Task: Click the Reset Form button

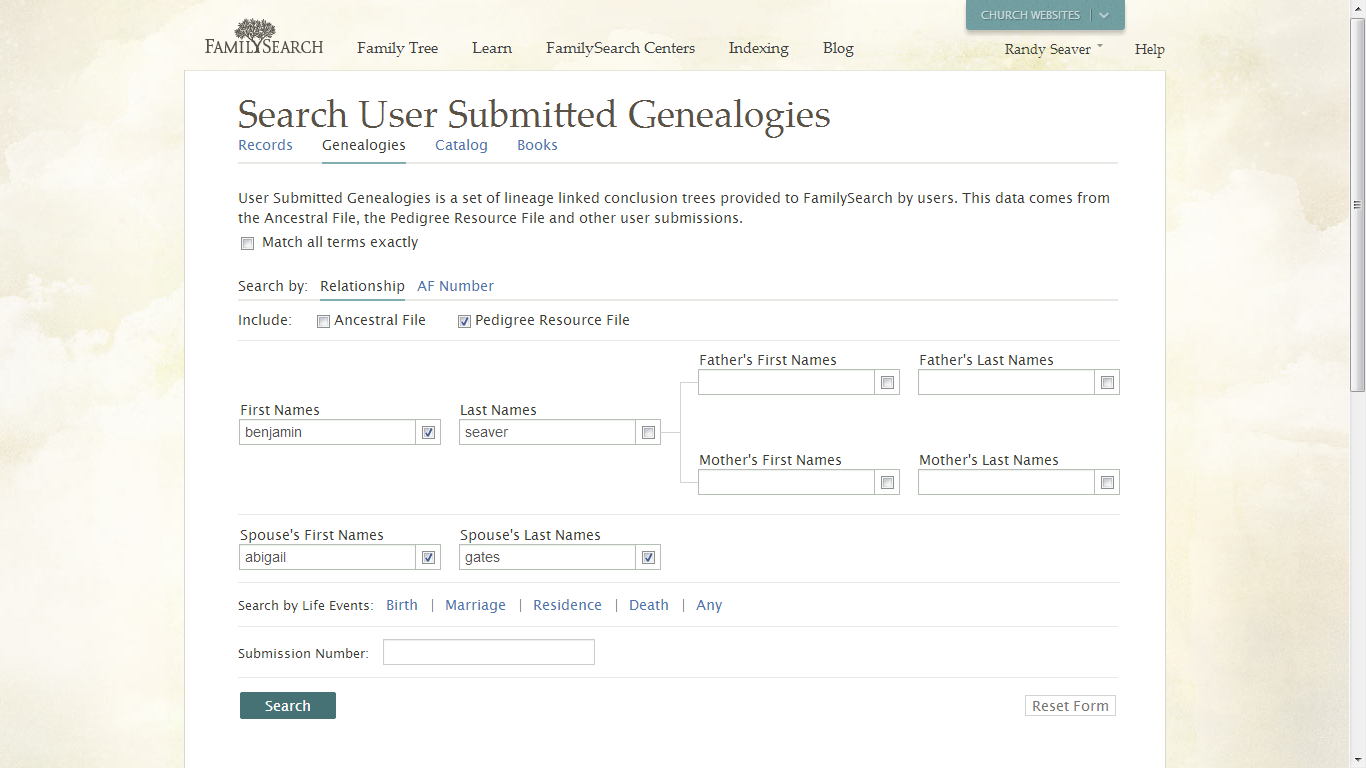Action: (x=1070, y=706)
